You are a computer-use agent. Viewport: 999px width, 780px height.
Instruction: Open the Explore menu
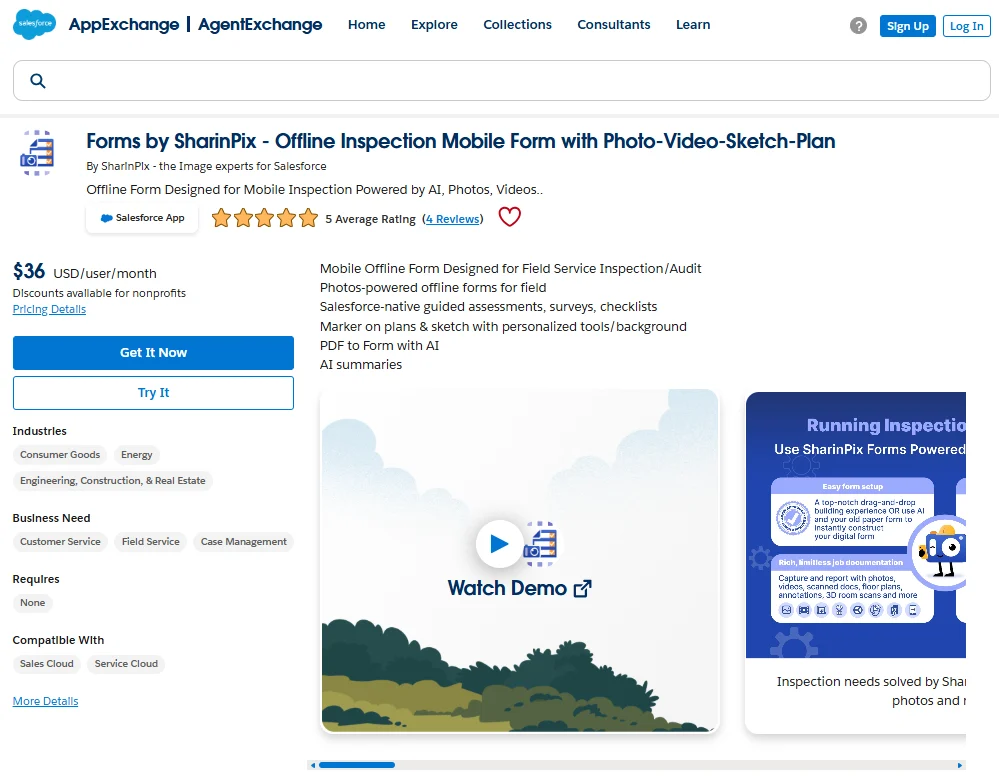pyautogui.click(x=434, y=24)
